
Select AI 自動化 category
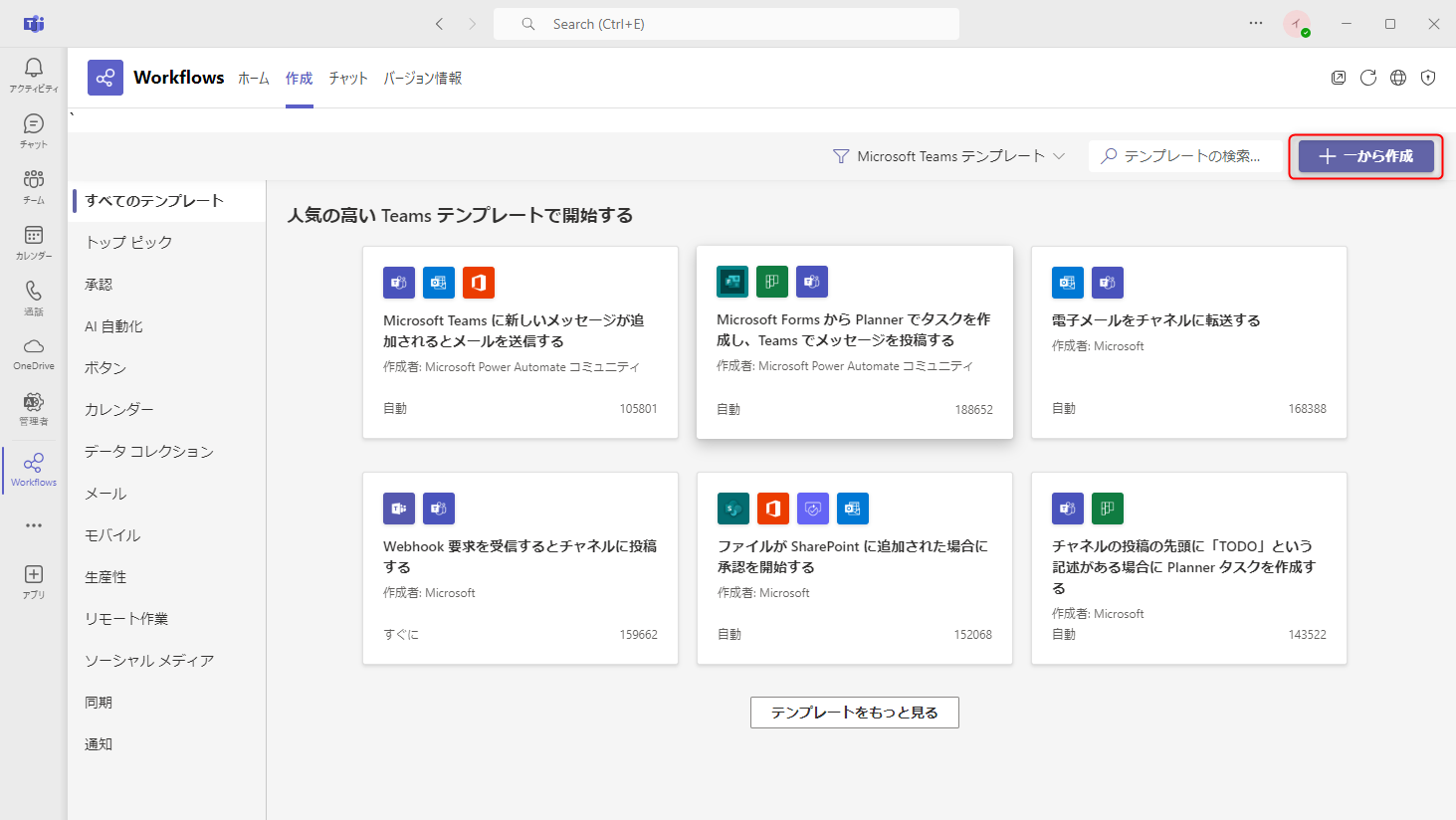[x=168, y=326]
